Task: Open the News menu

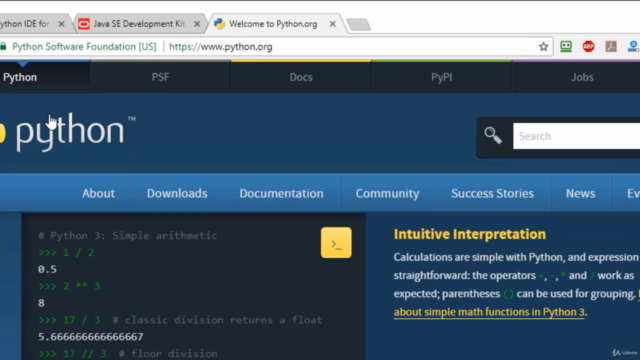Action: coord(580,193)
